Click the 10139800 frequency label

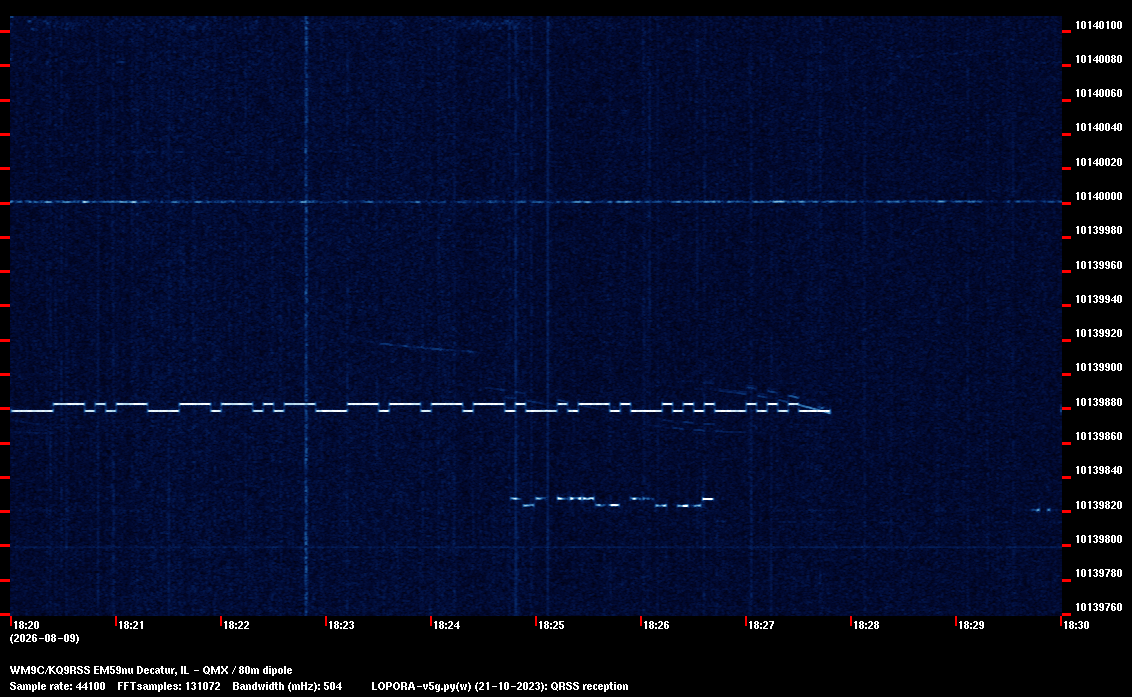click(1098, 539)
